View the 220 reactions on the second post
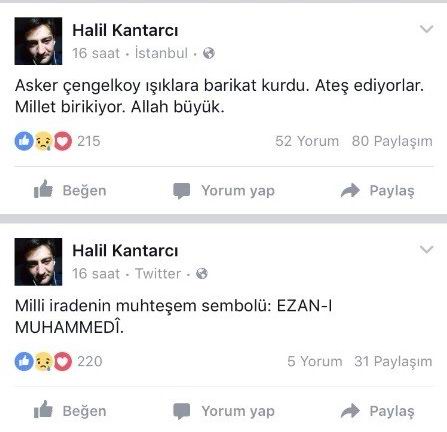 [58, 361]
